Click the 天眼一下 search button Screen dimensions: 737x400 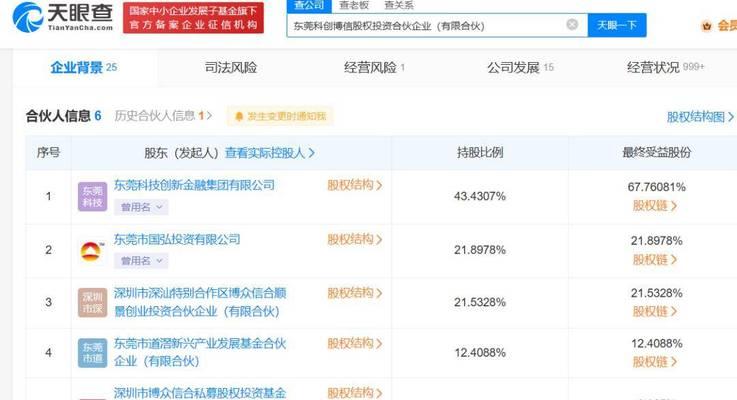pos(617,25)
